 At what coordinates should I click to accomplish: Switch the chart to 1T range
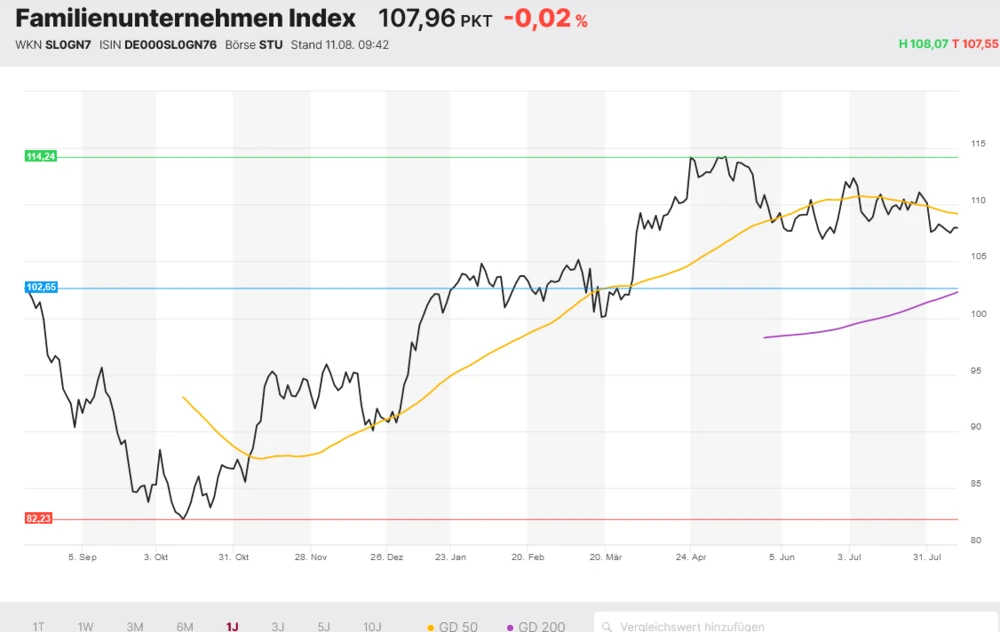(38, 627)
